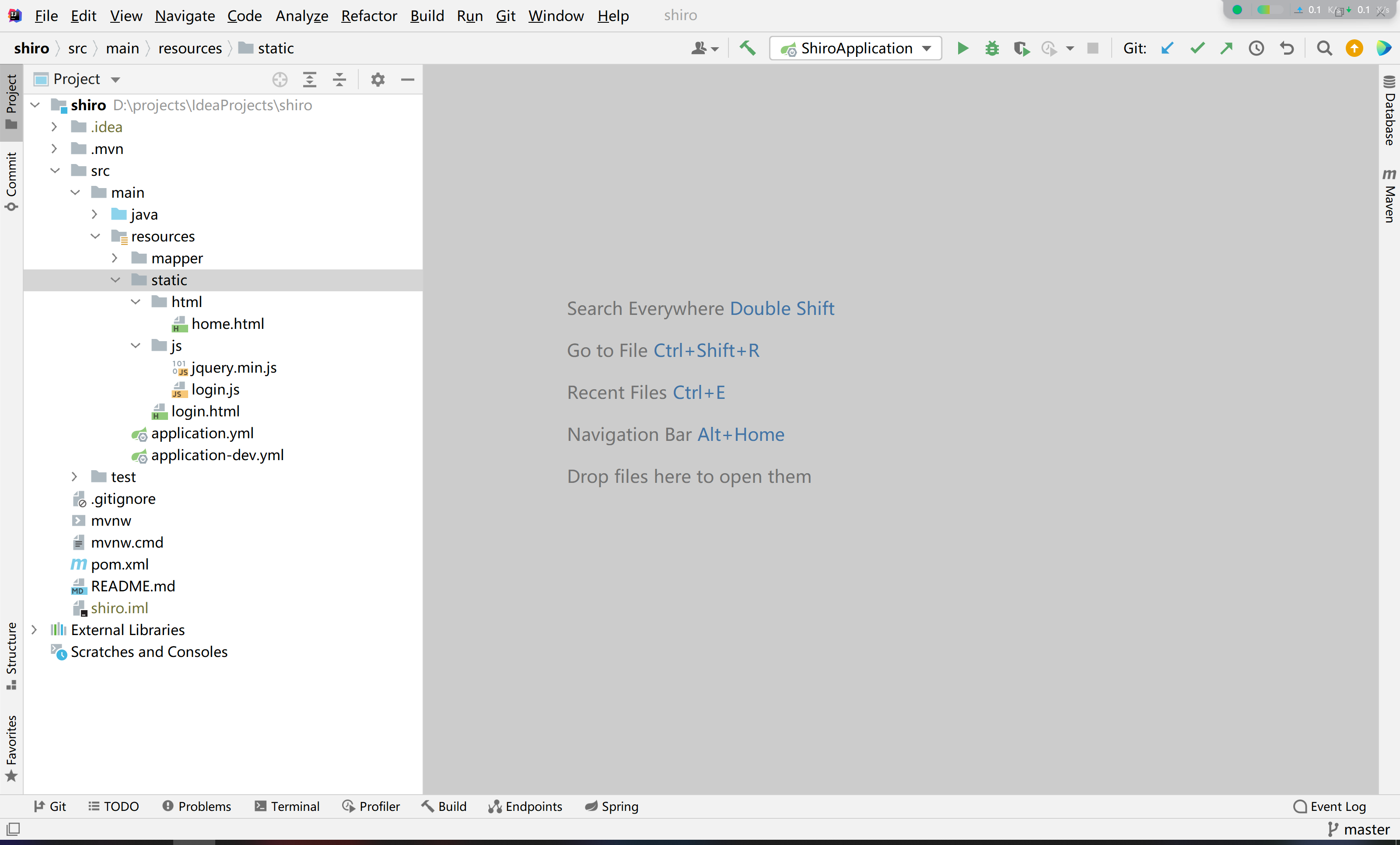The image size is (1400, 845).
Task: Collapse the static folder node
Action: click(x=115, y=280)
